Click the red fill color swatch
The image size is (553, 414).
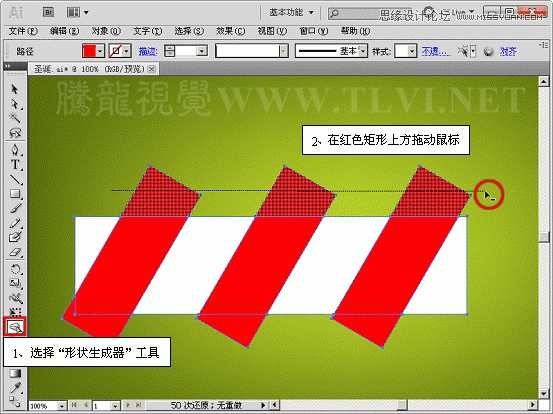point(89,51)
